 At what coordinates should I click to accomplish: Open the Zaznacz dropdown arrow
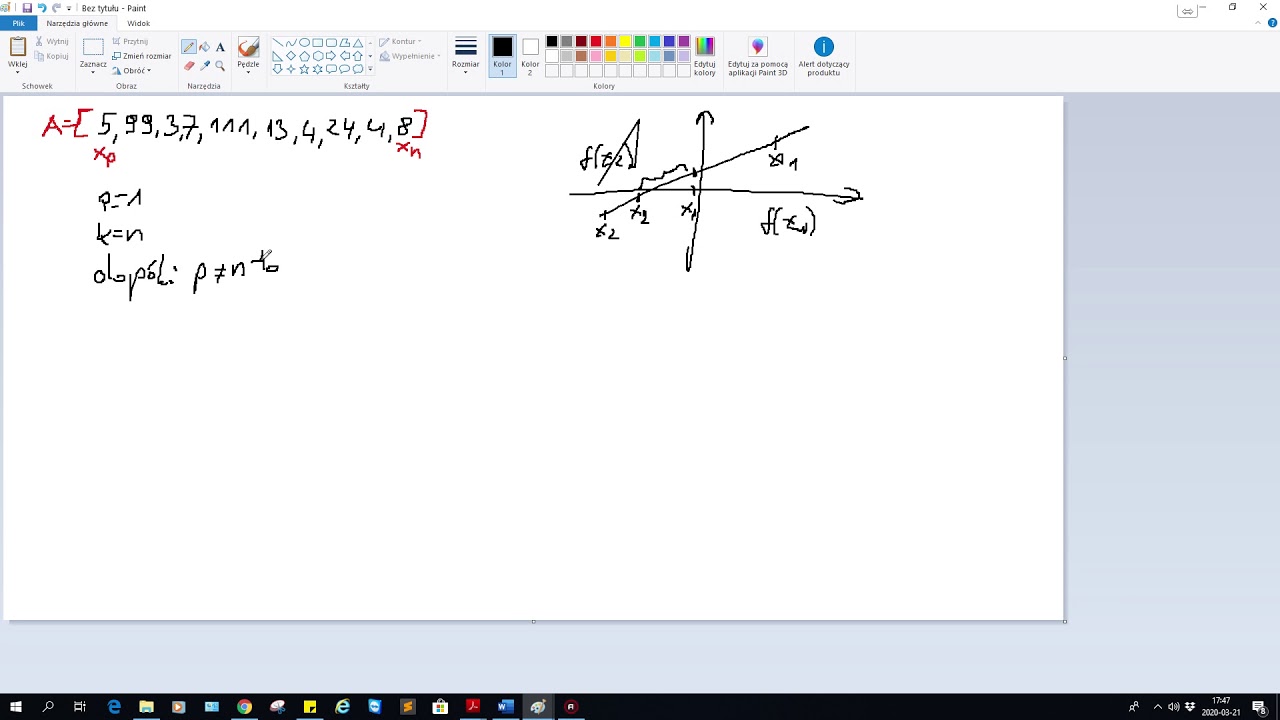click(x=93, y=72)
